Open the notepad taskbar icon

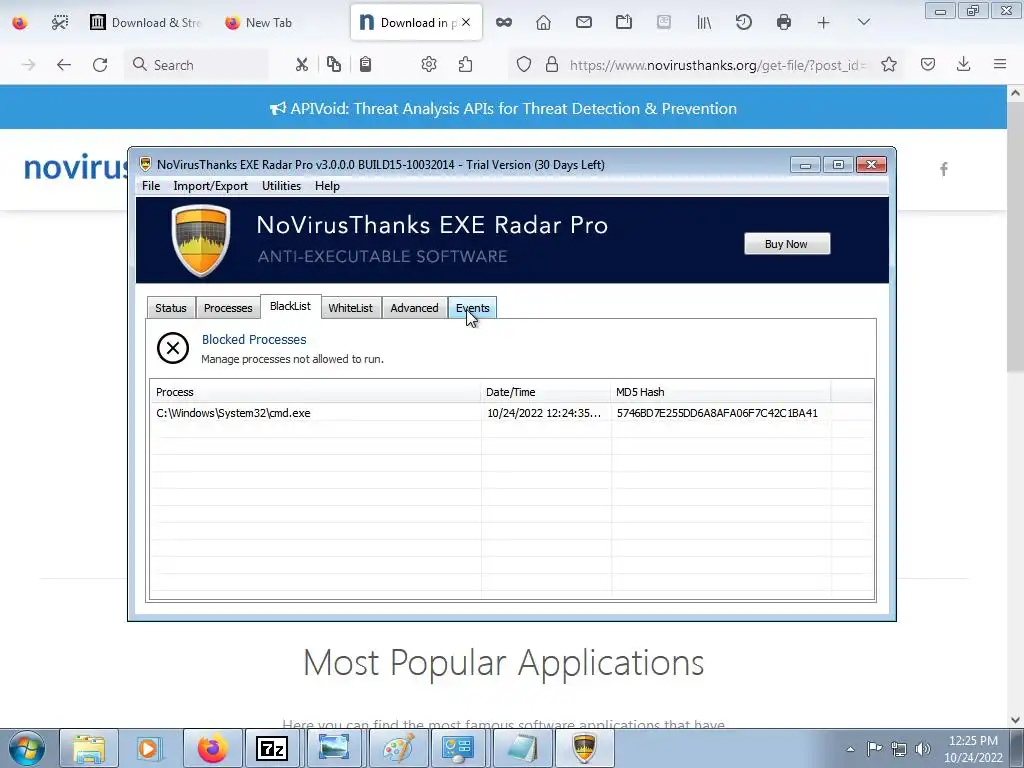click(x=522, y=748)
